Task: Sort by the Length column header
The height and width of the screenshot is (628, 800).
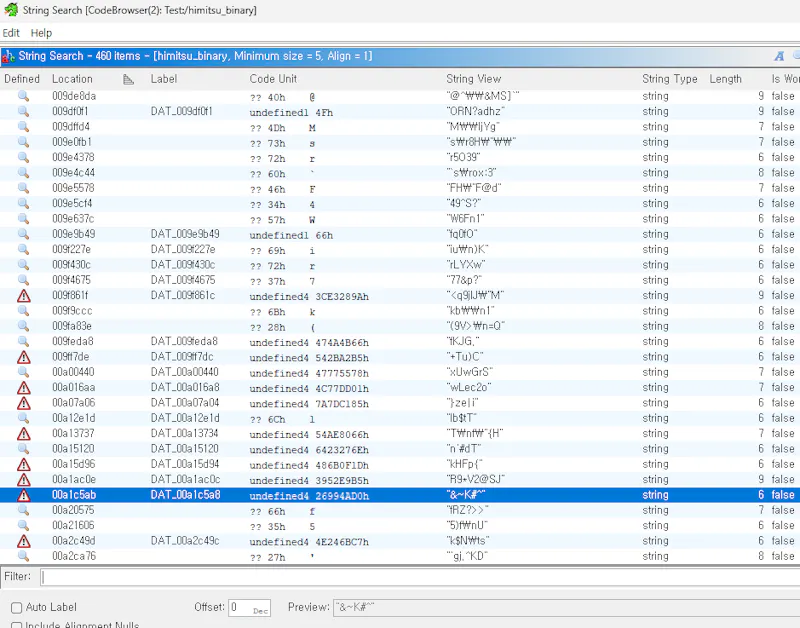Action: [725, 79]
